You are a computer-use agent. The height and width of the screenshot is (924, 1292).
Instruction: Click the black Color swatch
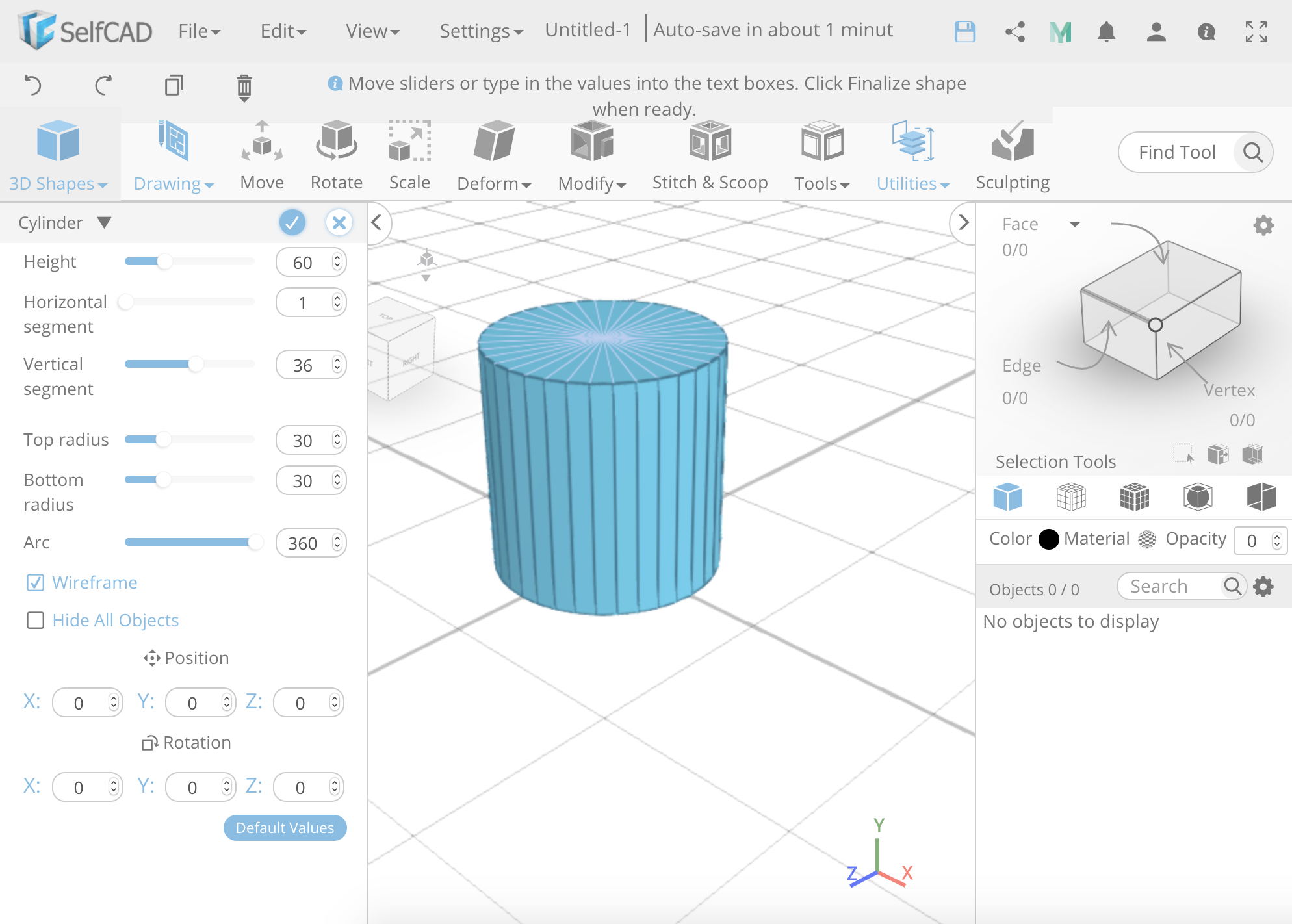click(x=1048, y=539)
